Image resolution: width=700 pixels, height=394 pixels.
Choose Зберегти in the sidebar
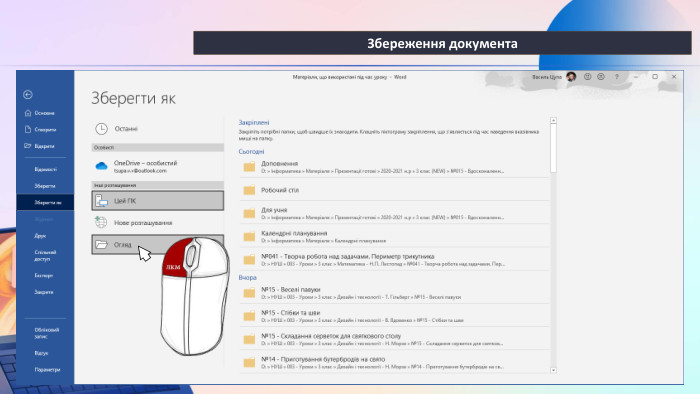click(45, 186)
